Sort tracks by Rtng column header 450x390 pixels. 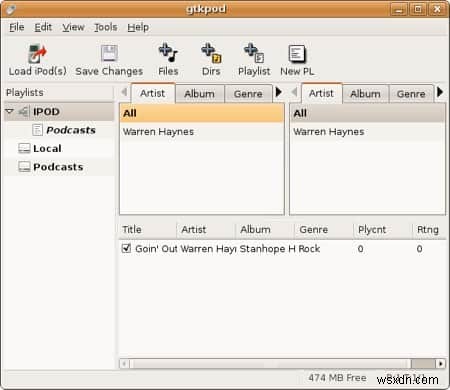429,230
